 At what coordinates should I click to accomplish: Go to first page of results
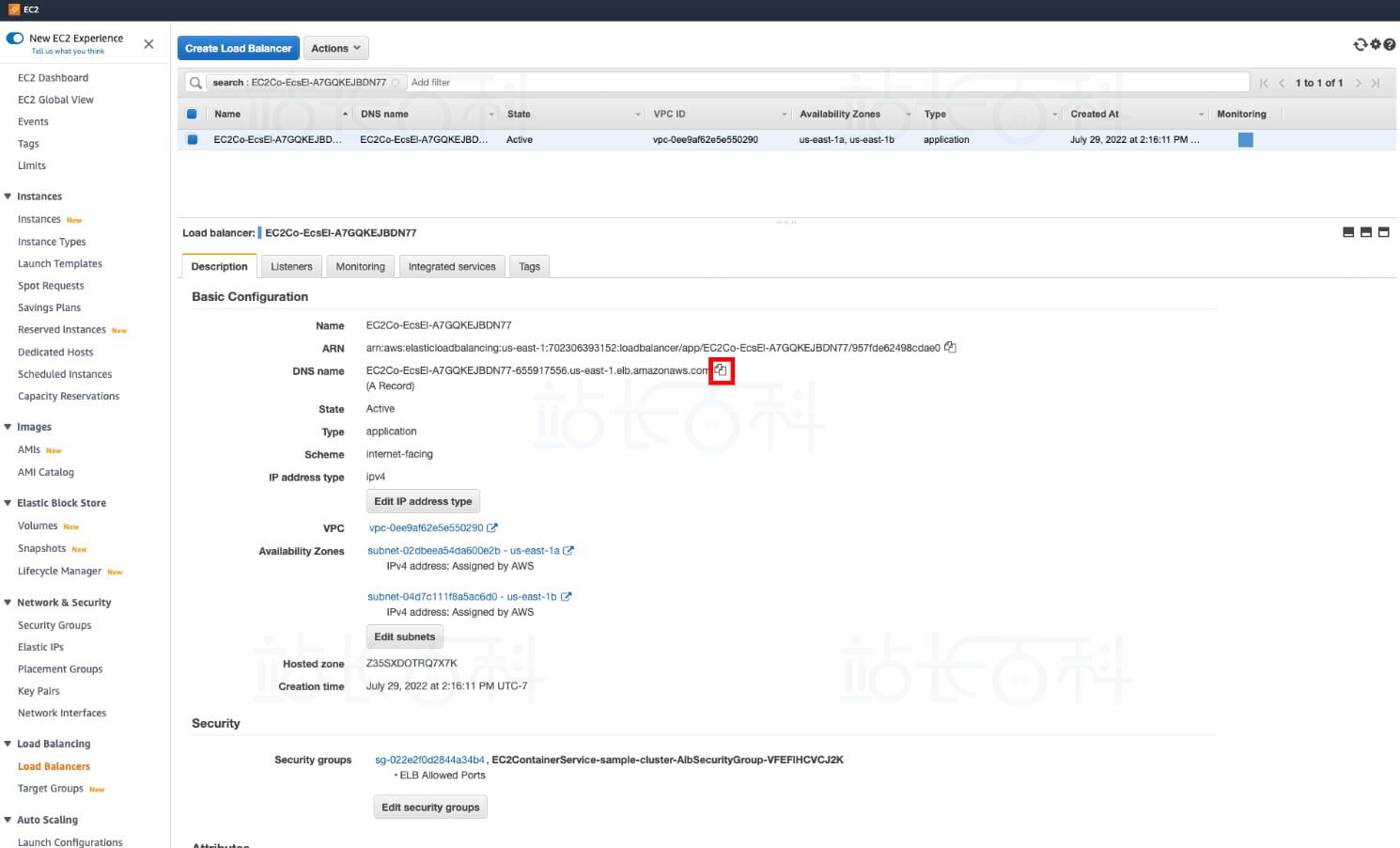[1264, 83]
